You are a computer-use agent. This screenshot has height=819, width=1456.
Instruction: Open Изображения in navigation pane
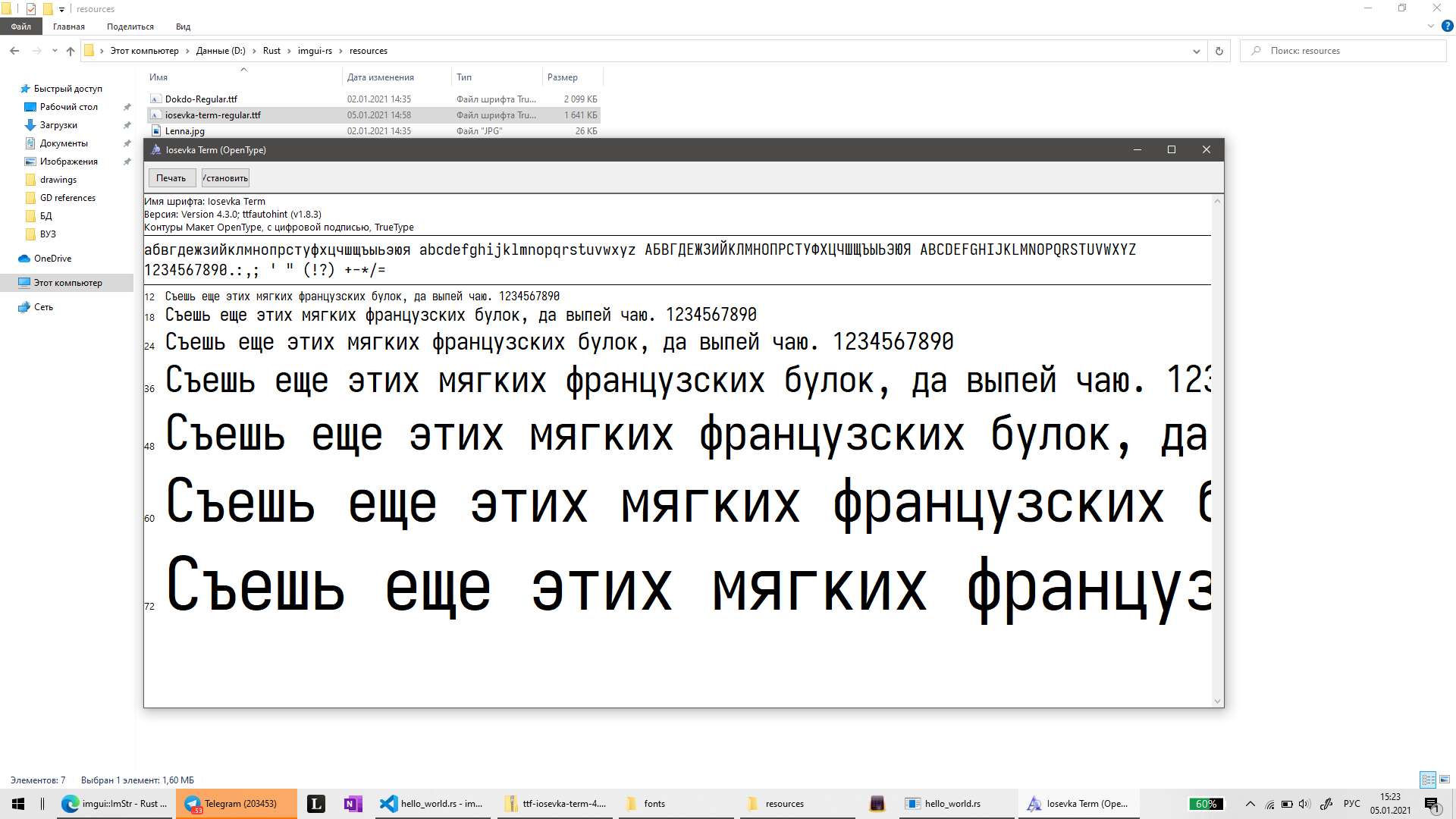[69, 162]
